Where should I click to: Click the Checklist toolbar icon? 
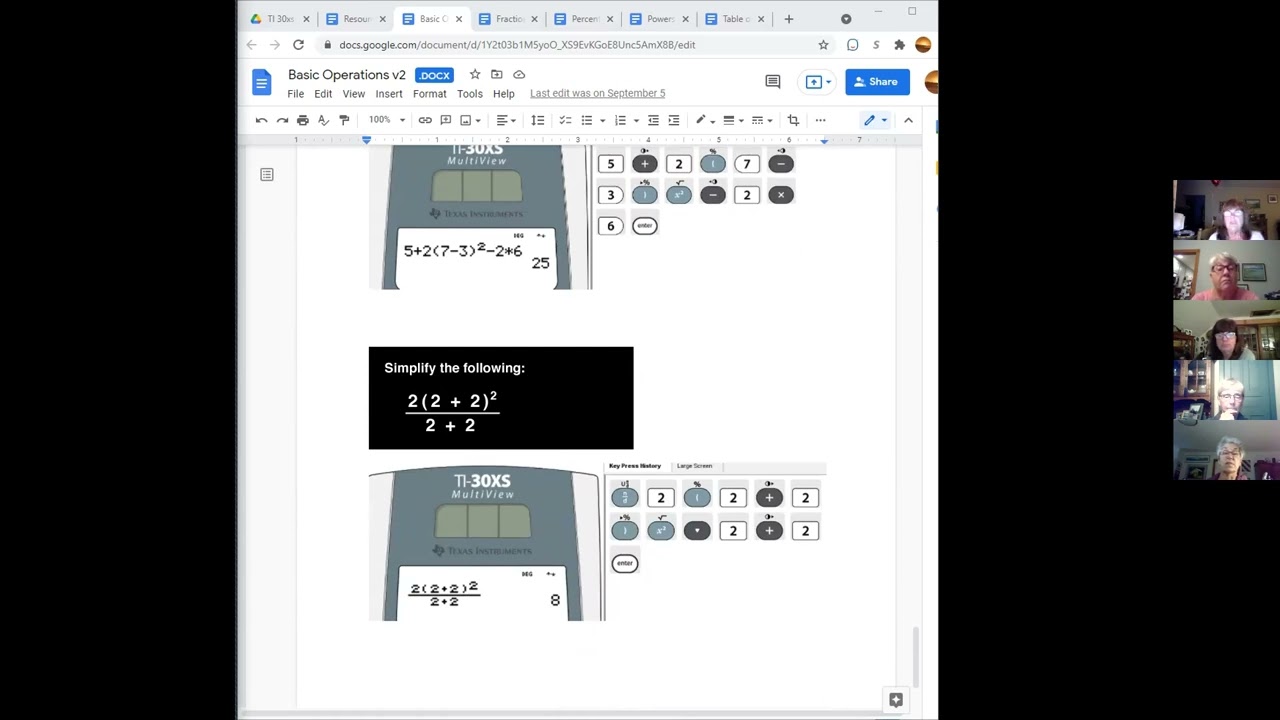point(565,120)
